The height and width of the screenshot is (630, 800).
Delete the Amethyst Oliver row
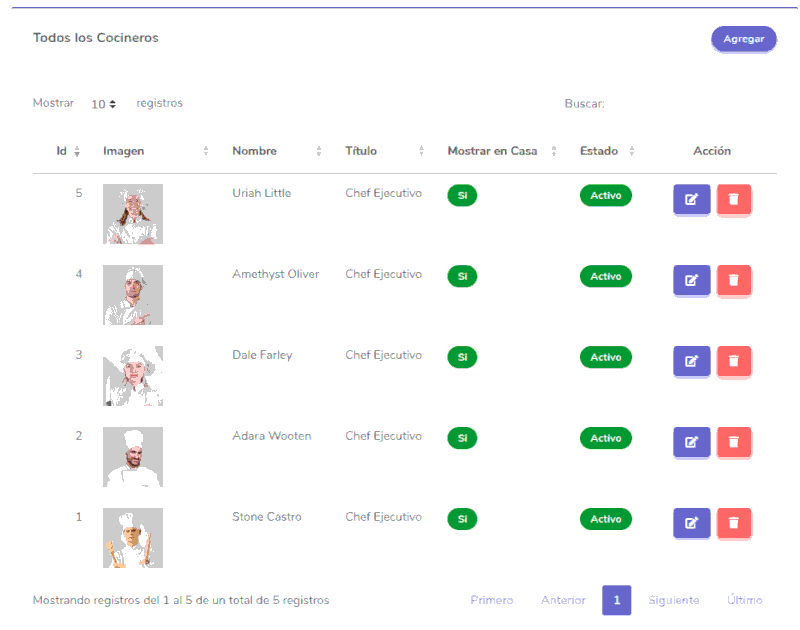point(734,280)
